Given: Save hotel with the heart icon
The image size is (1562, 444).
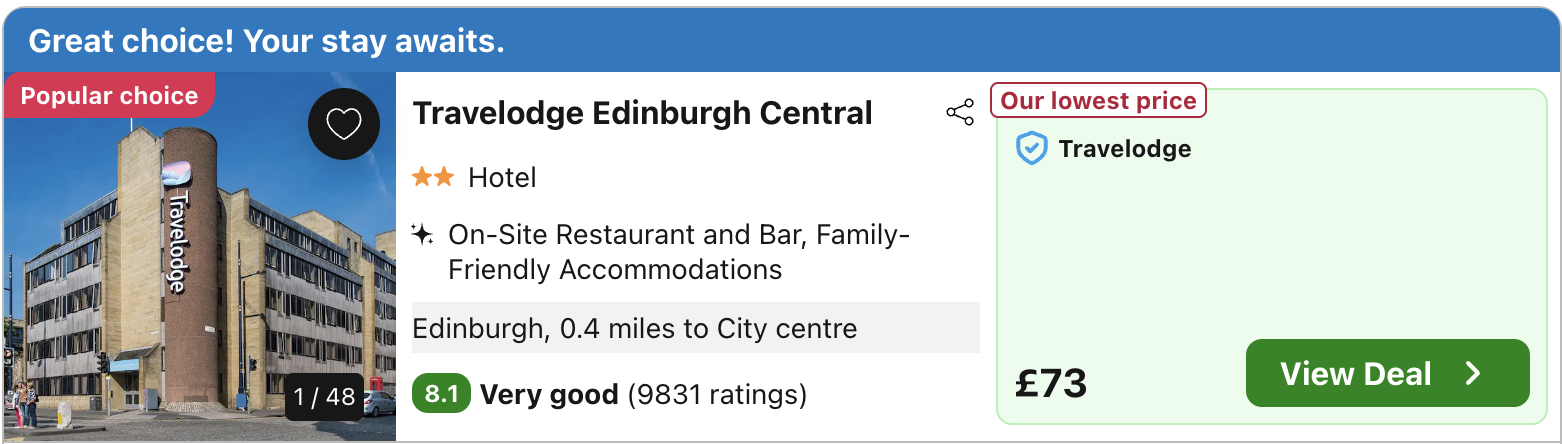Looking at the screenshot, I should 344,124.
